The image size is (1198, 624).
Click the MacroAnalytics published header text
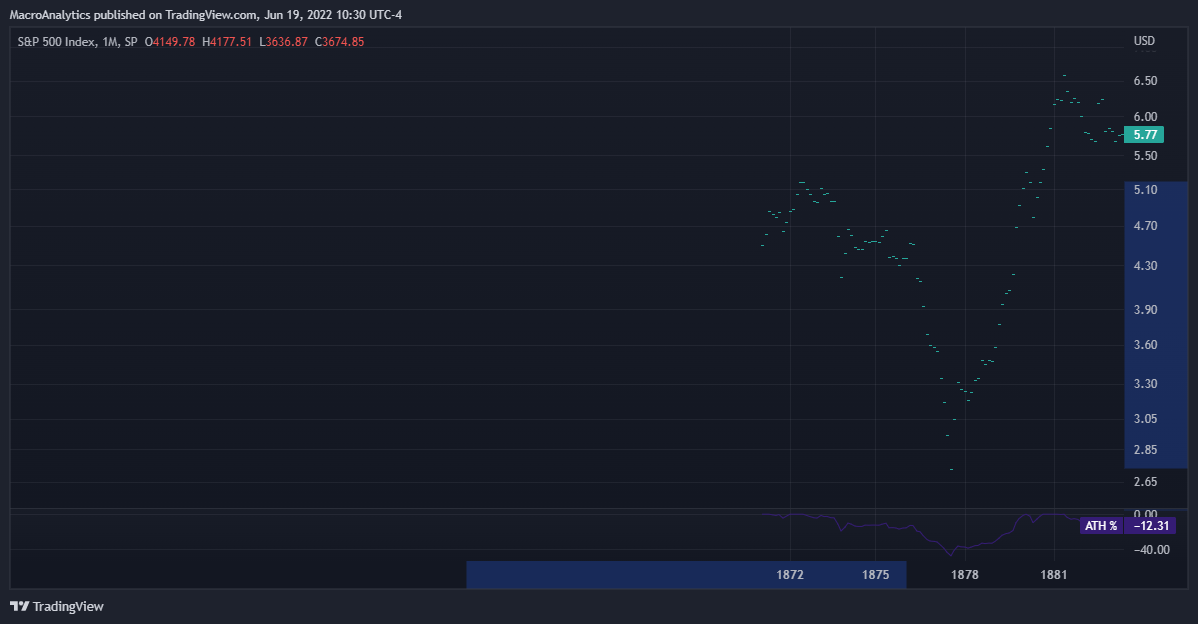click(x=206, y=15)
